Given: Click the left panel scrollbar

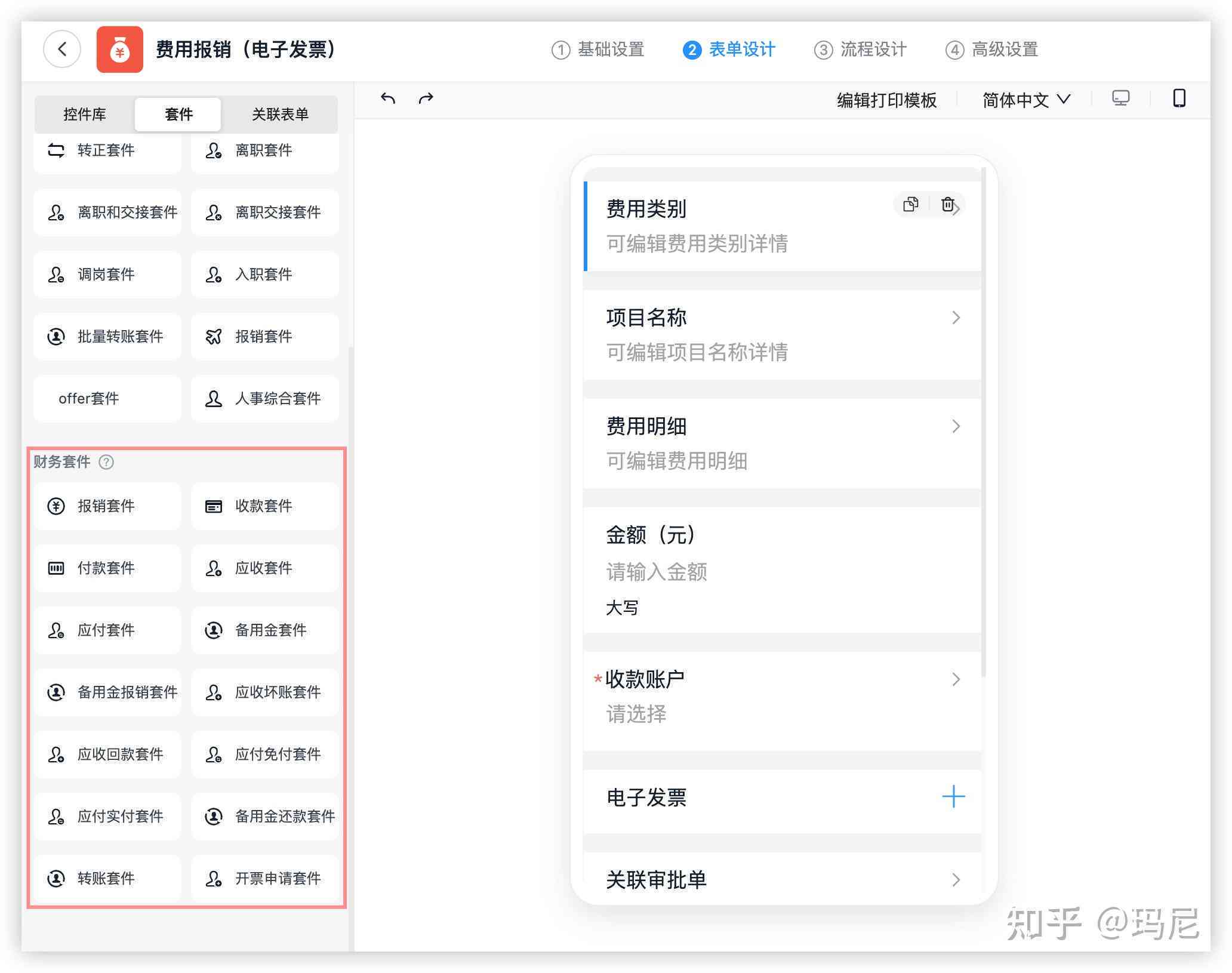Looking at the screenshot, I should coord(351,648).
